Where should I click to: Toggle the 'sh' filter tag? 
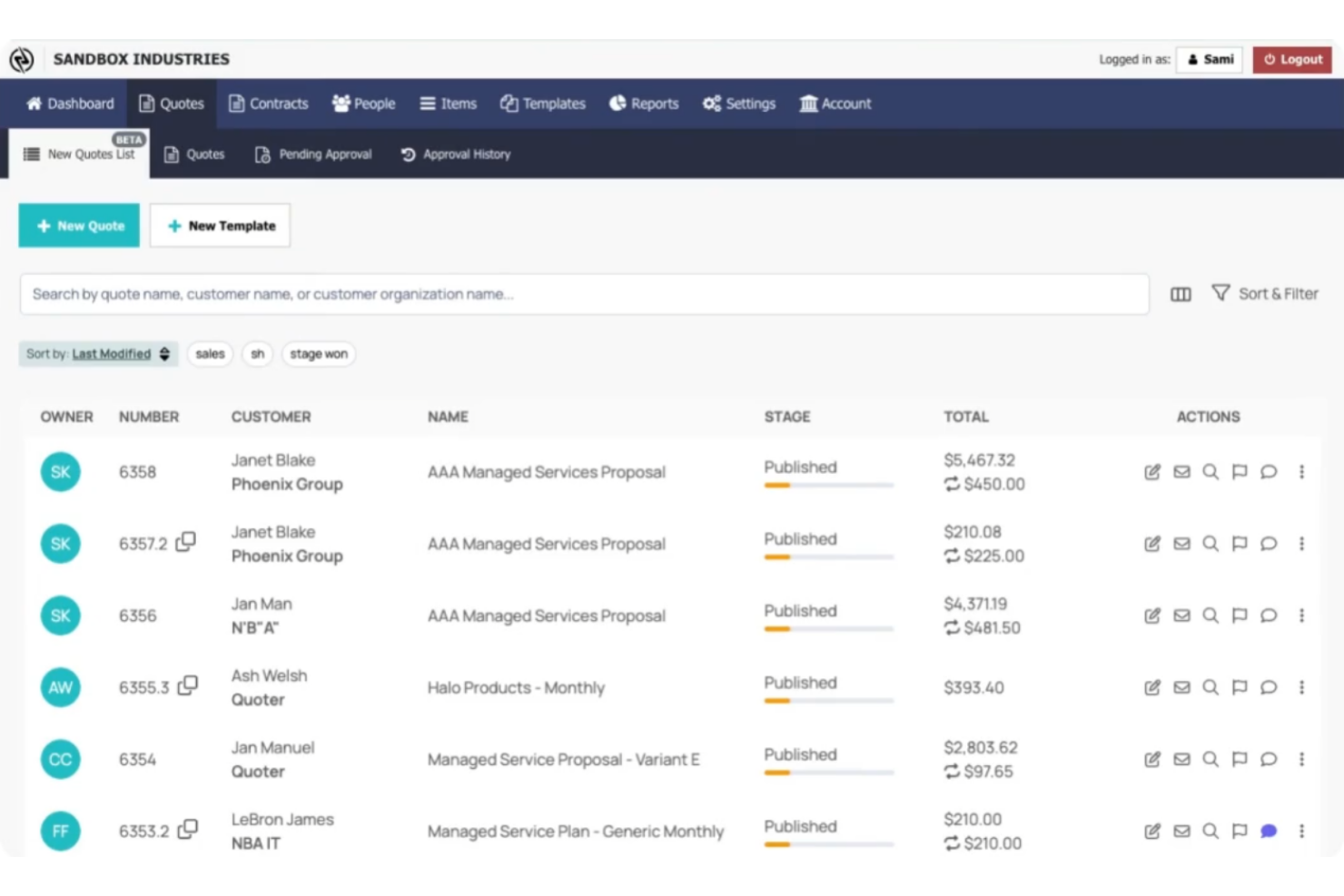click(257, 354)
